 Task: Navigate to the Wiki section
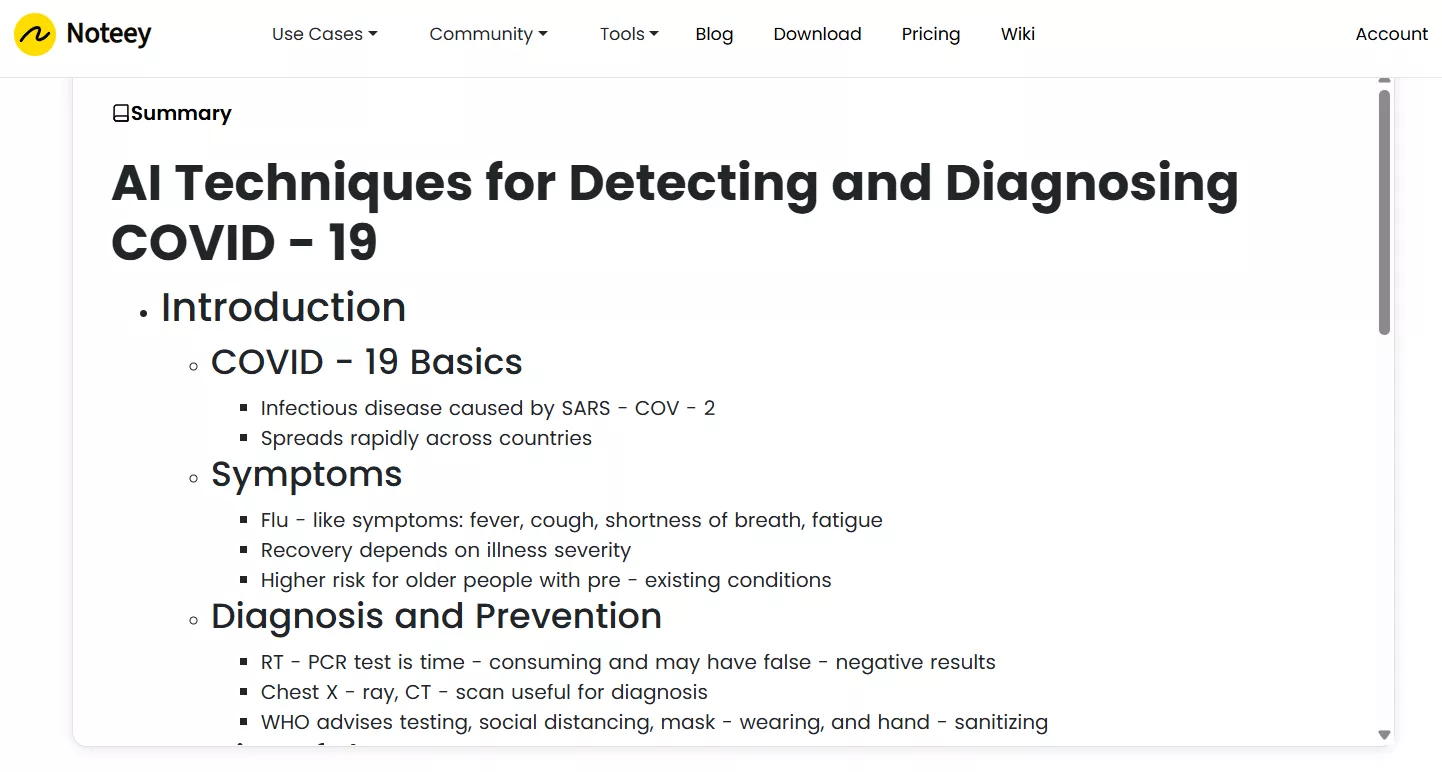point(1017,33)
